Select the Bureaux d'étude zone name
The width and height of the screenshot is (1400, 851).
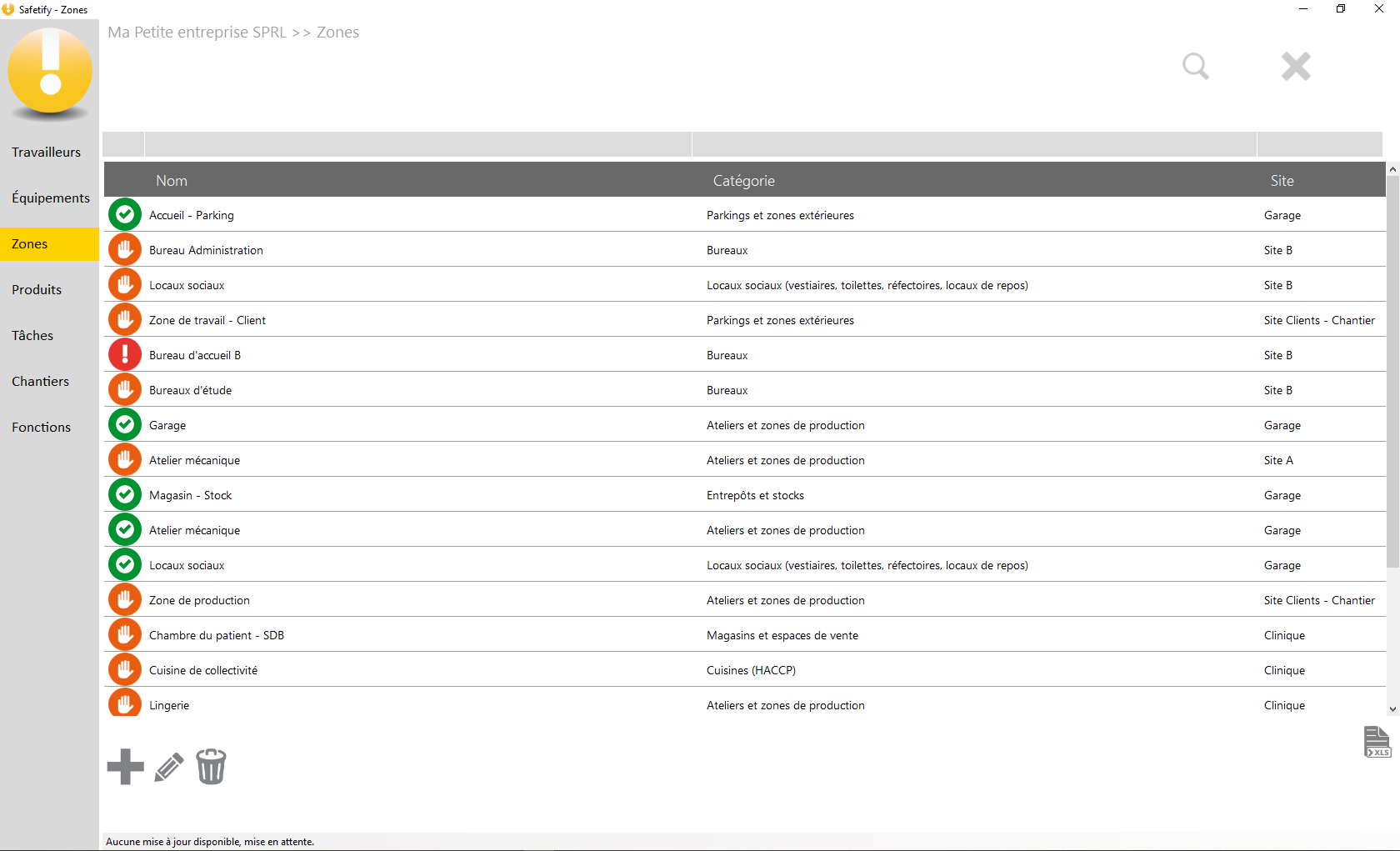tap(190, 390)
